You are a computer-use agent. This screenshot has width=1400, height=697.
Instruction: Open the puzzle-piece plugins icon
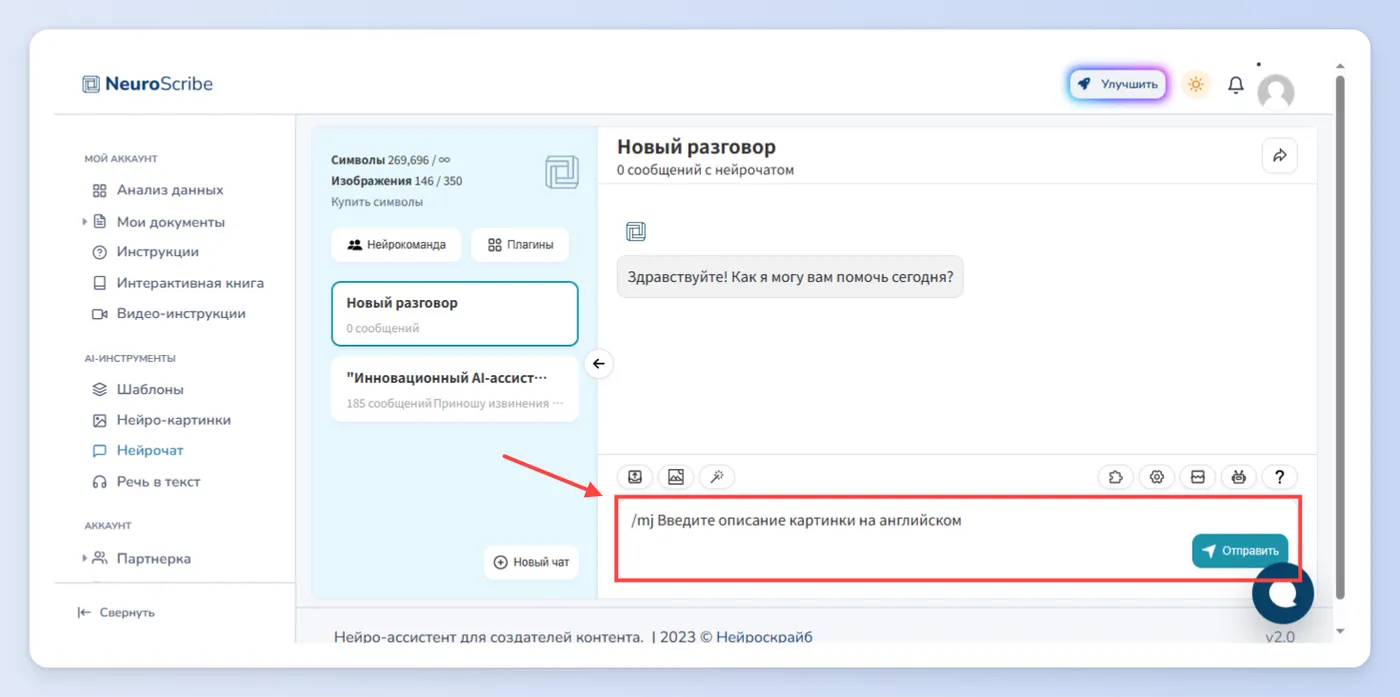1116,477
